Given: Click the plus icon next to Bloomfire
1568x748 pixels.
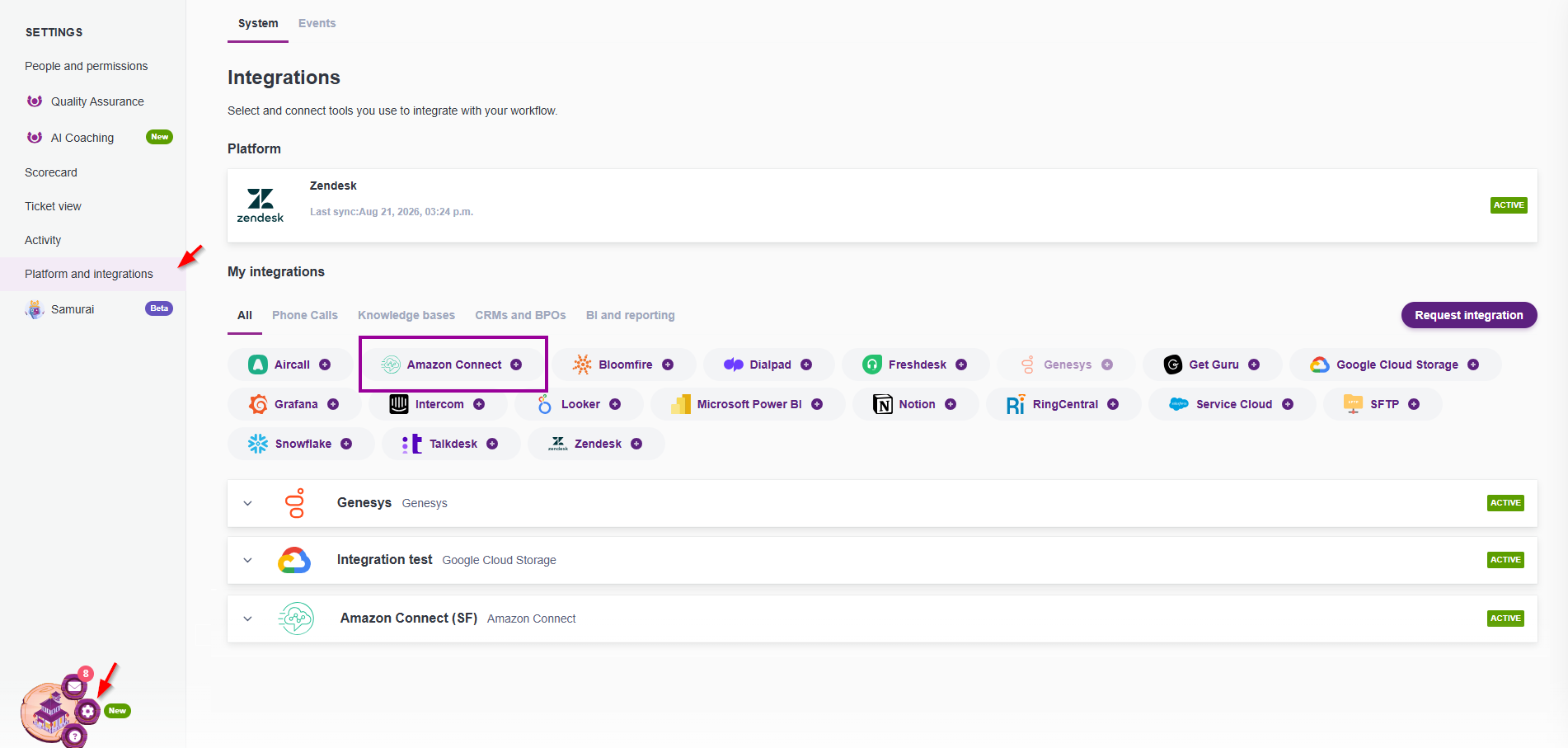Looking at the screenshot, I should [x=668, y=365].
